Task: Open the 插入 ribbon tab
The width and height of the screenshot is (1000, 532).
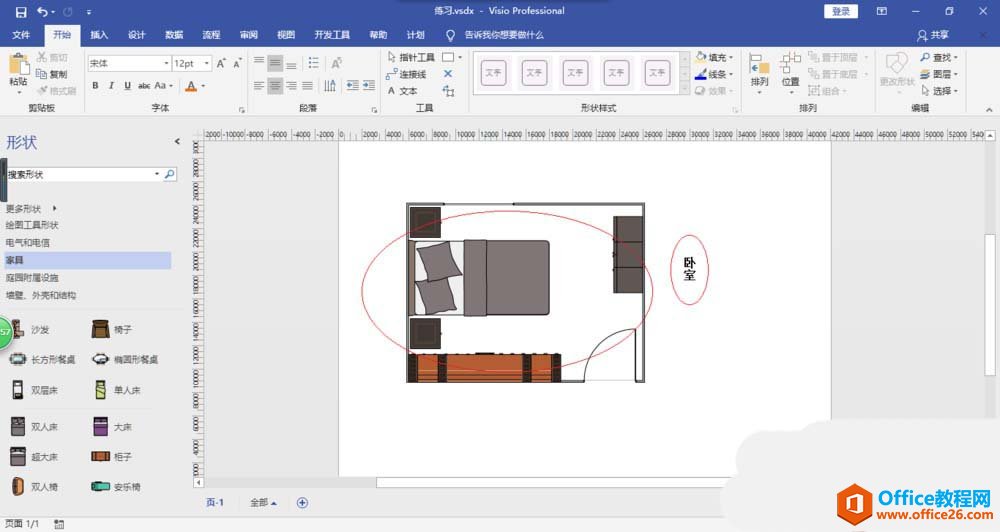Action: point(99,35)
